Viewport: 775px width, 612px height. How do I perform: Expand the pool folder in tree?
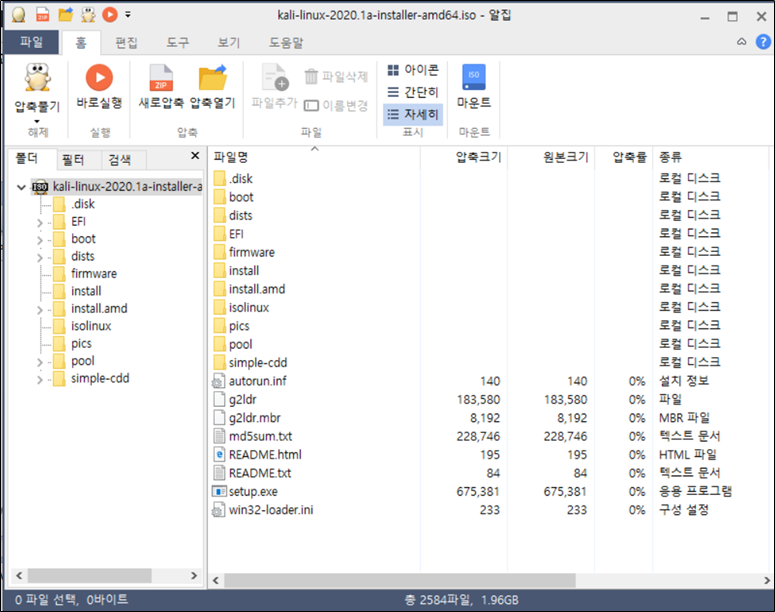(40, 362)
